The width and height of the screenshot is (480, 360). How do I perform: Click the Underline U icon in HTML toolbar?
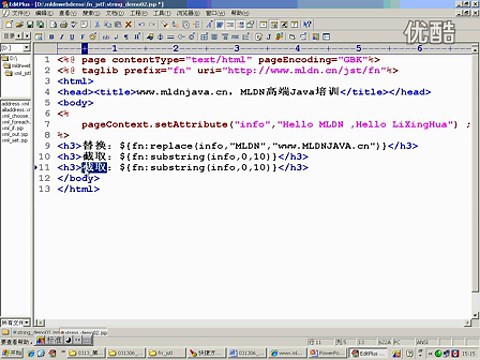(72, 37)
